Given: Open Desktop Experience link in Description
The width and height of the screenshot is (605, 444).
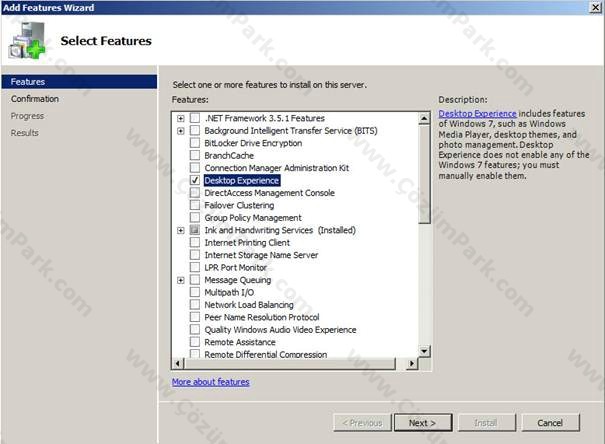Looking at the screenshot, I should click(x=477, y=113).
